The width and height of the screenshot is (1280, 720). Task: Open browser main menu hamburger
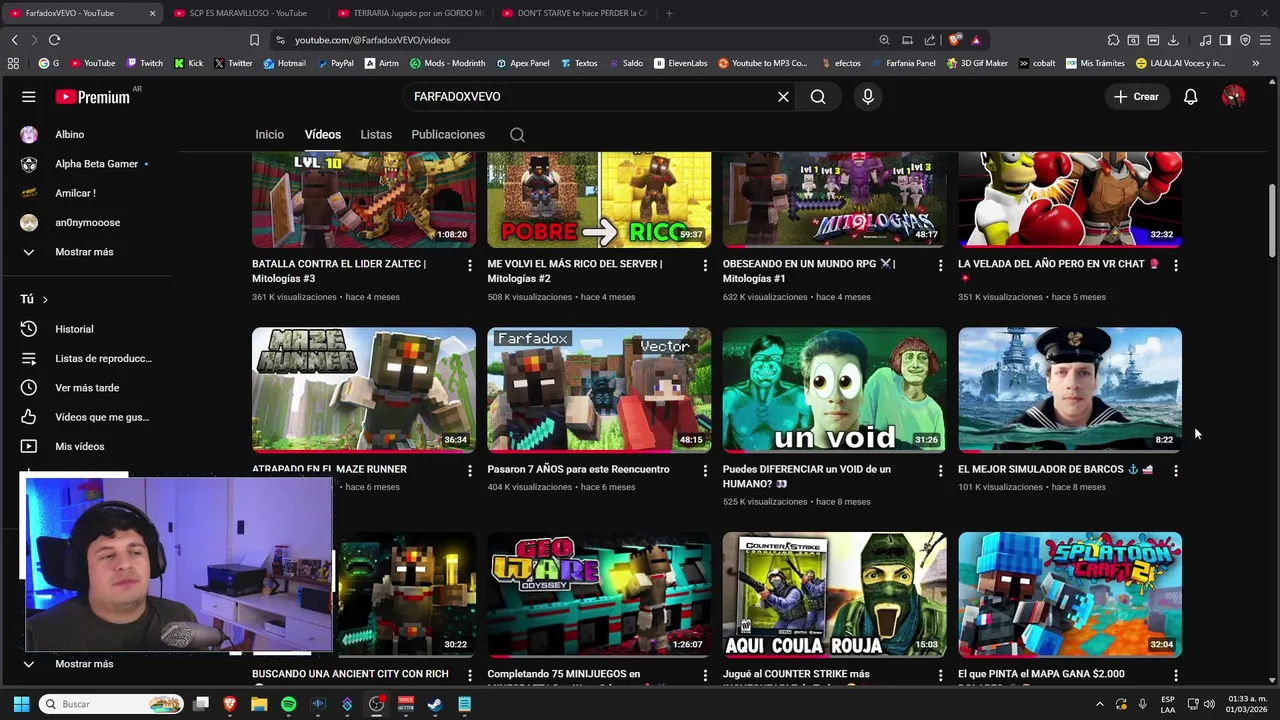(x=1265, y=40)
